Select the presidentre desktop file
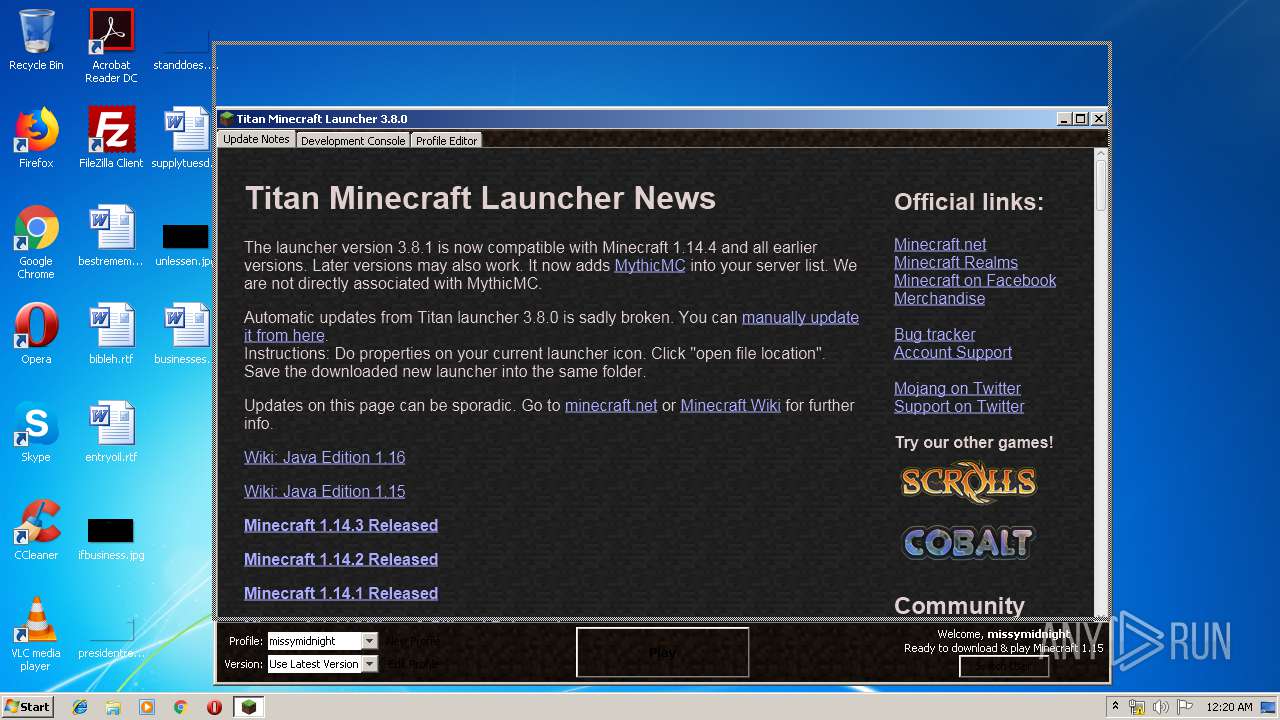 (111, 634)
